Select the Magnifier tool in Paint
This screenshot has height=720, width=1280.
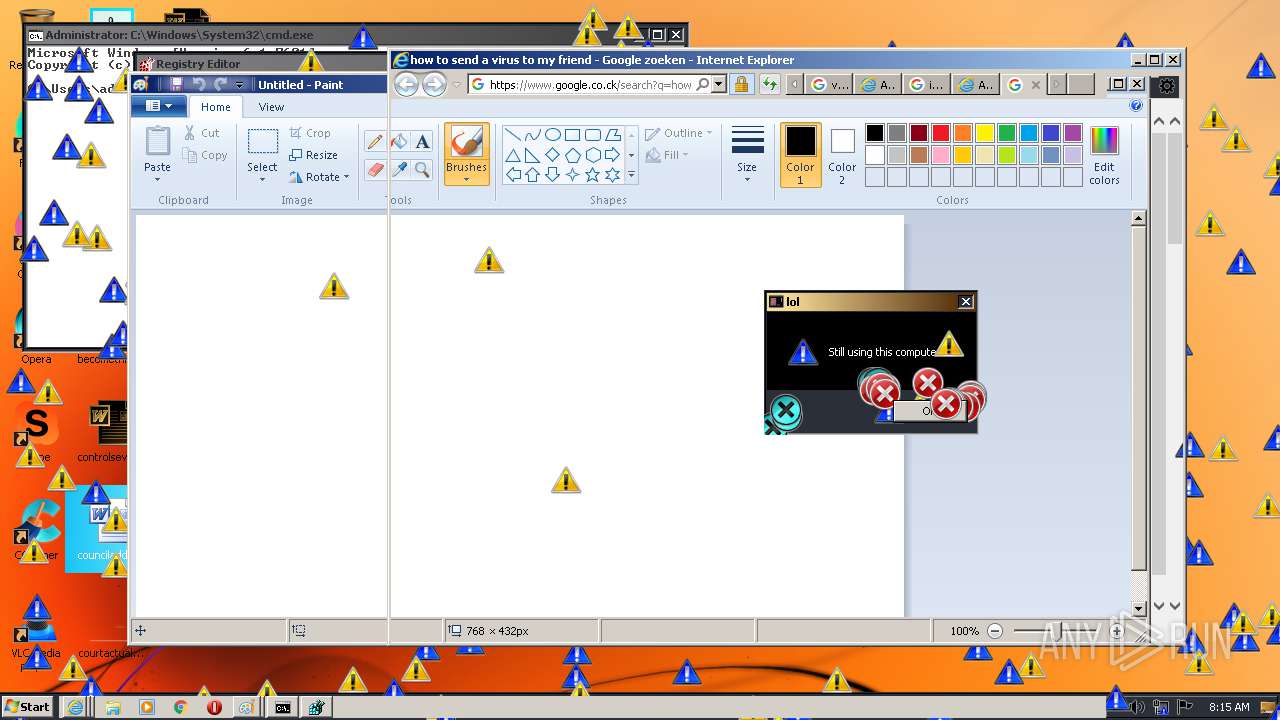[422, 169]
